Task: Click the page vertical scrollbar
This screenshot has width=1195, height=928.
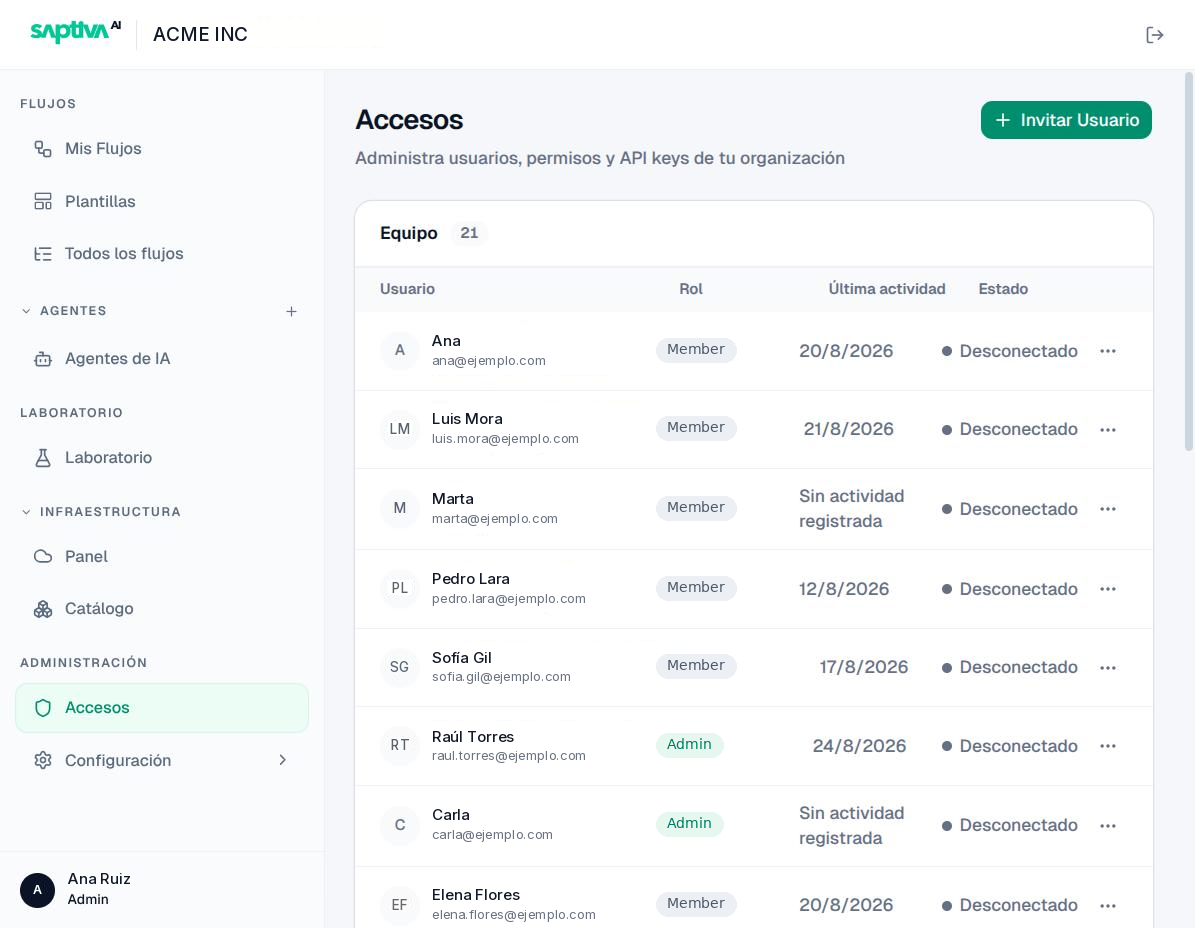Action: 1188,261
